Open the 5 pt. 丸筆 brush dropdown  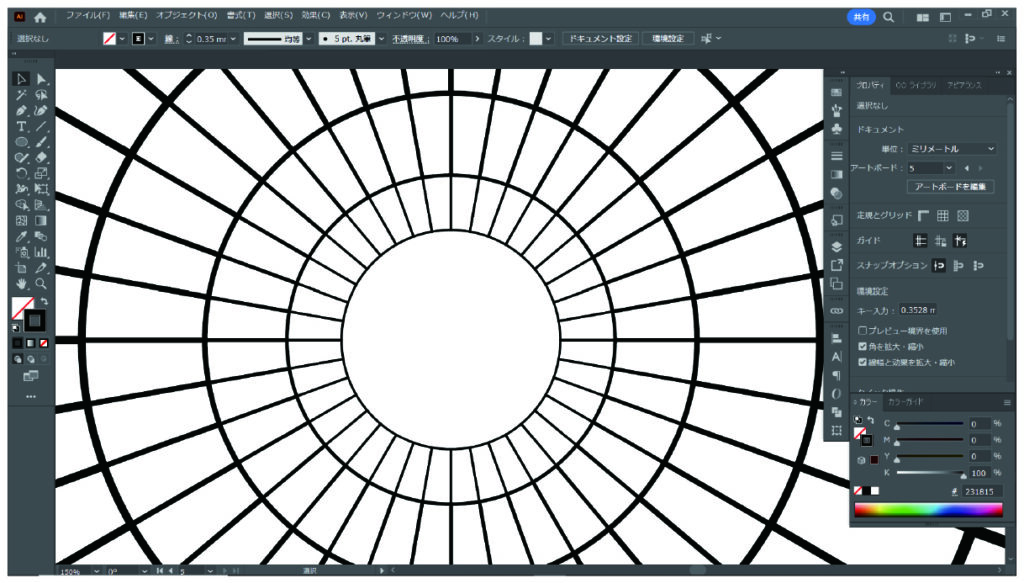(382, 39)
